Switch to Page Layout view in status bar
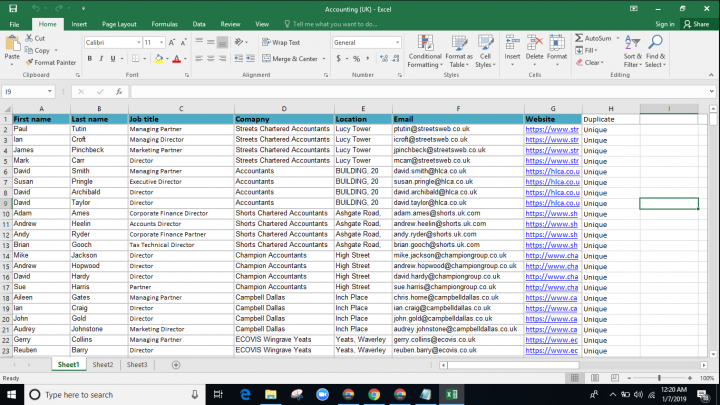The image size is (720, 405). click(595, 378)
